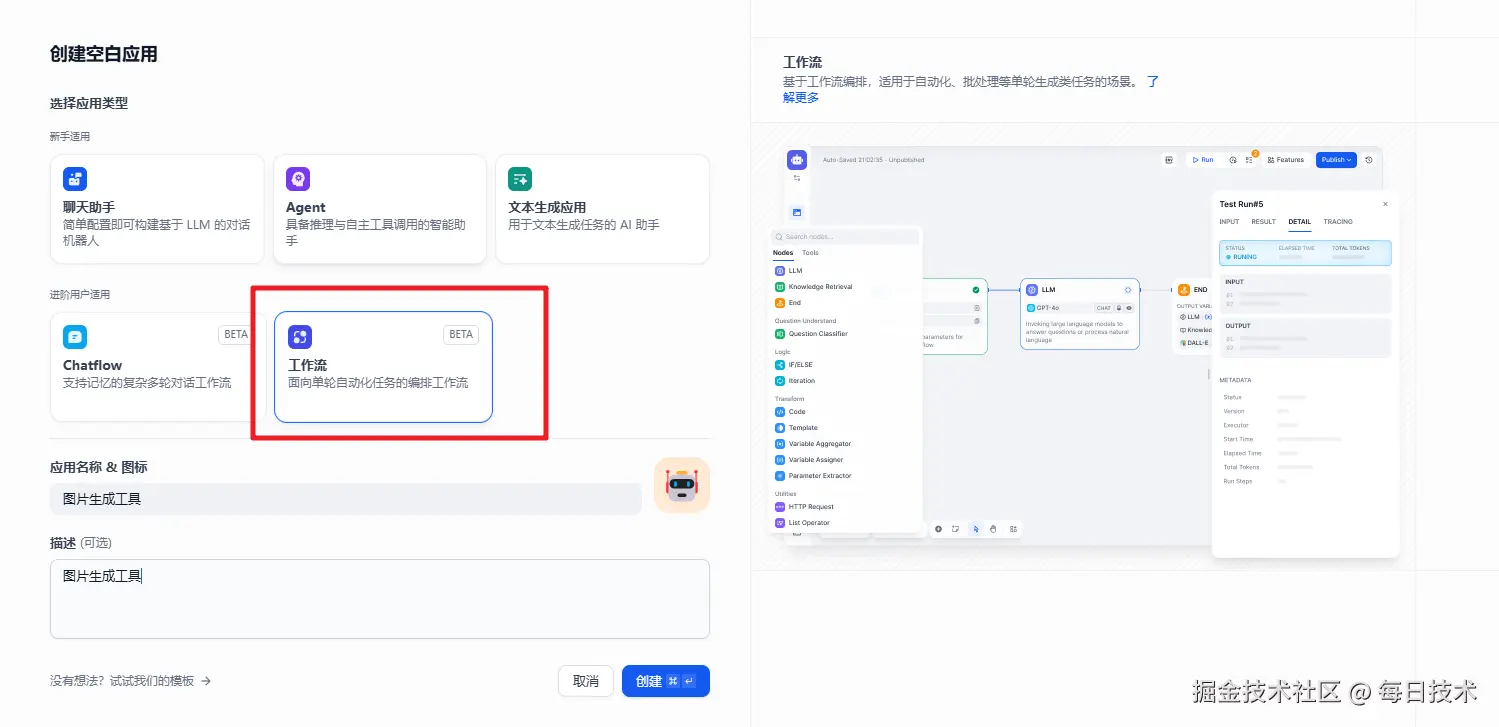Click the green 文本生成应用 icon
This screenshot has width=1499, height=727.
pyautogui.click(x=520, y=179)
